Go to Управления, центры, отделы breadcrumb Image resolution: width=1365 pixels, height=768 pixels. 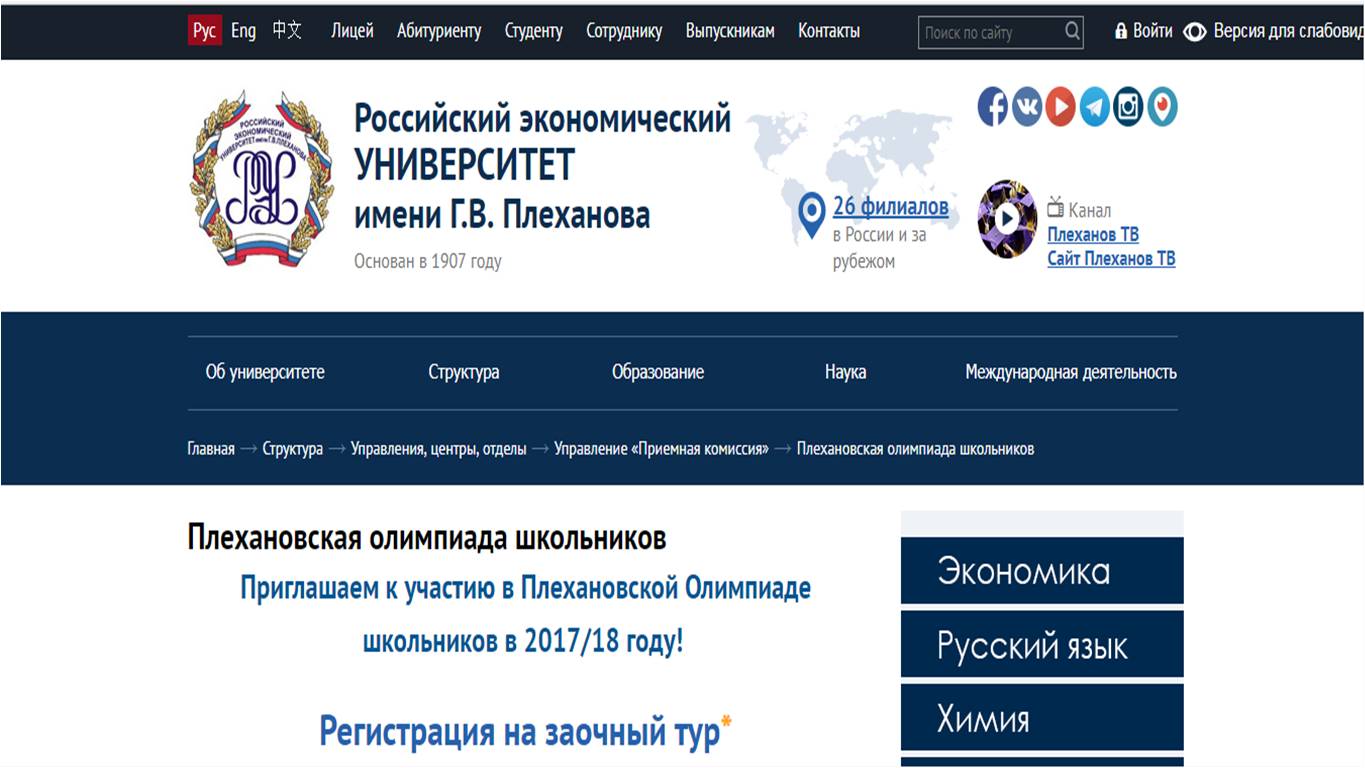[x=438, y=449]
